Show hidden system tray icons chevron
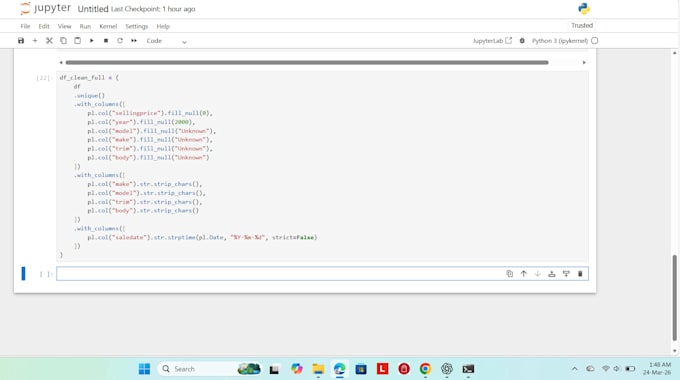This screenshot has height=380, width=680. pyautogui.click(x=575, y=369)
